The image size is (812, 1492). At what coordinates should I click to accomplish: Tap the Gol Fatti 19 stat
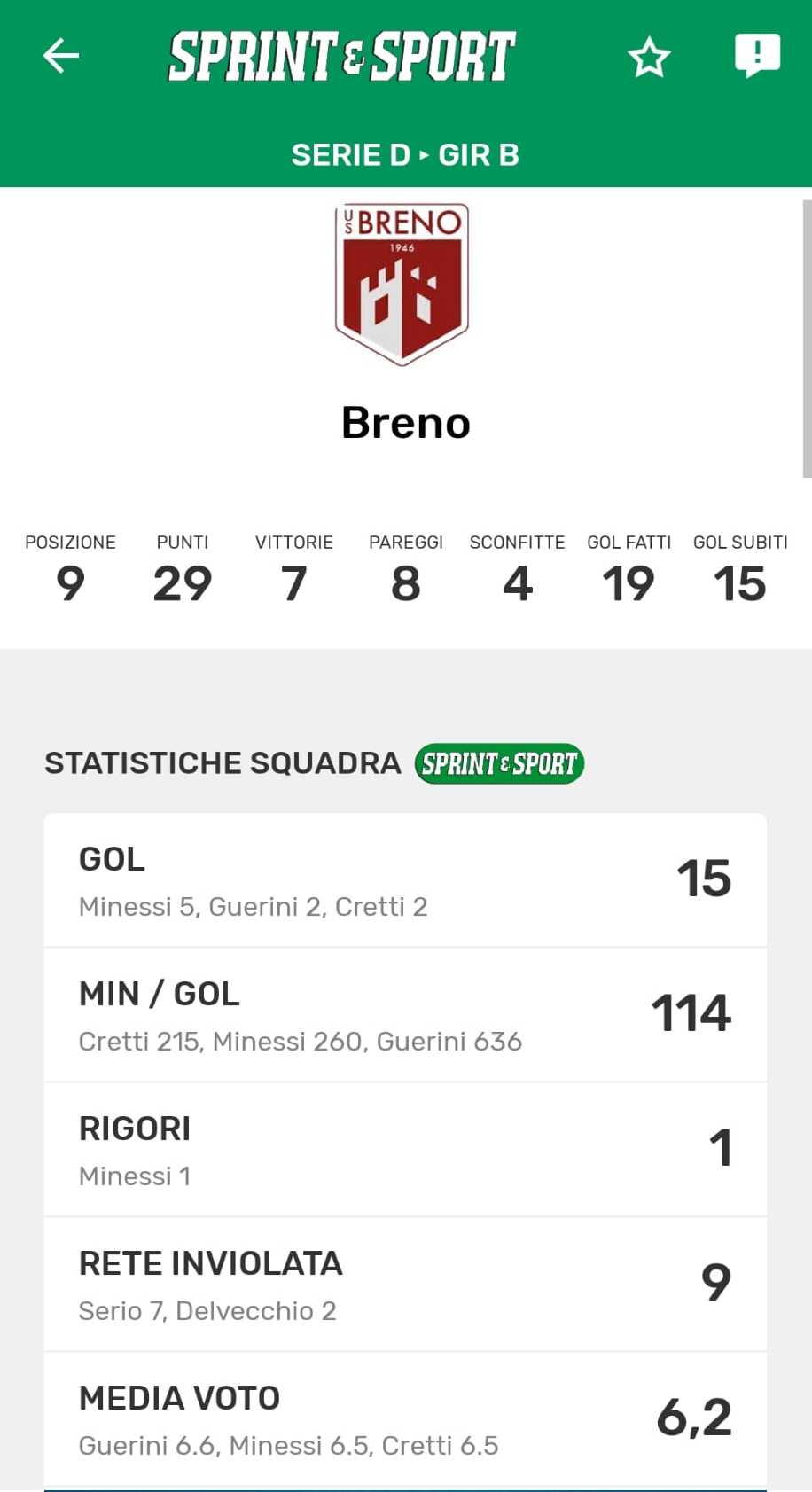click(629, 569)
